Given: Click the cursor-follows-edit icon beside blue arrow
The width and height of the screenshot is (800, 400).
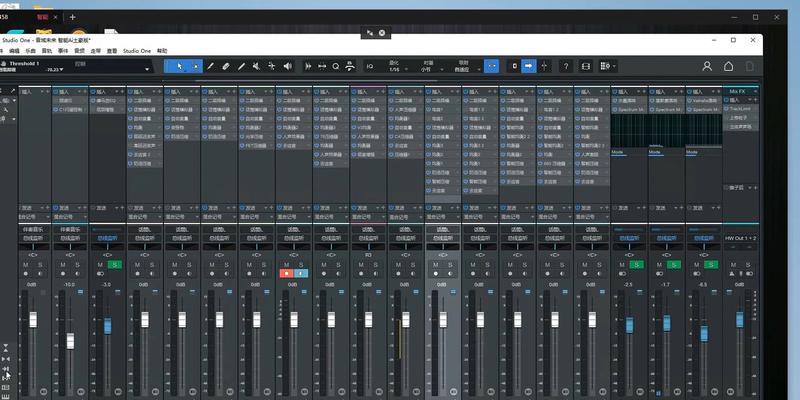Looking at the screenshot, I should [544, 66].
